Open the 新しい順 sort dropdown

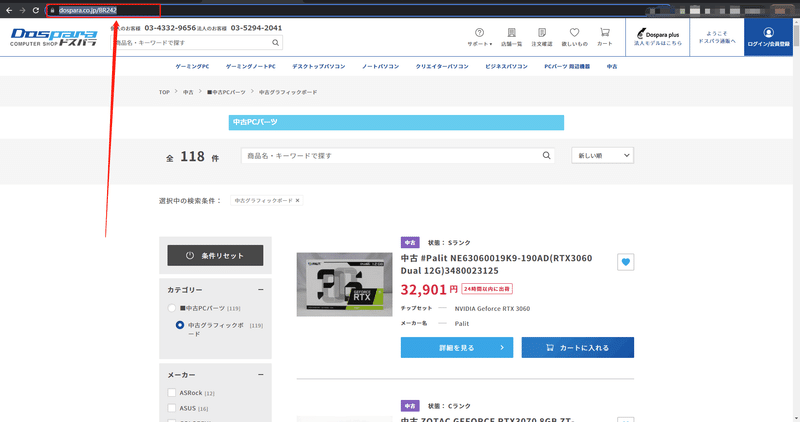[603, 156]
